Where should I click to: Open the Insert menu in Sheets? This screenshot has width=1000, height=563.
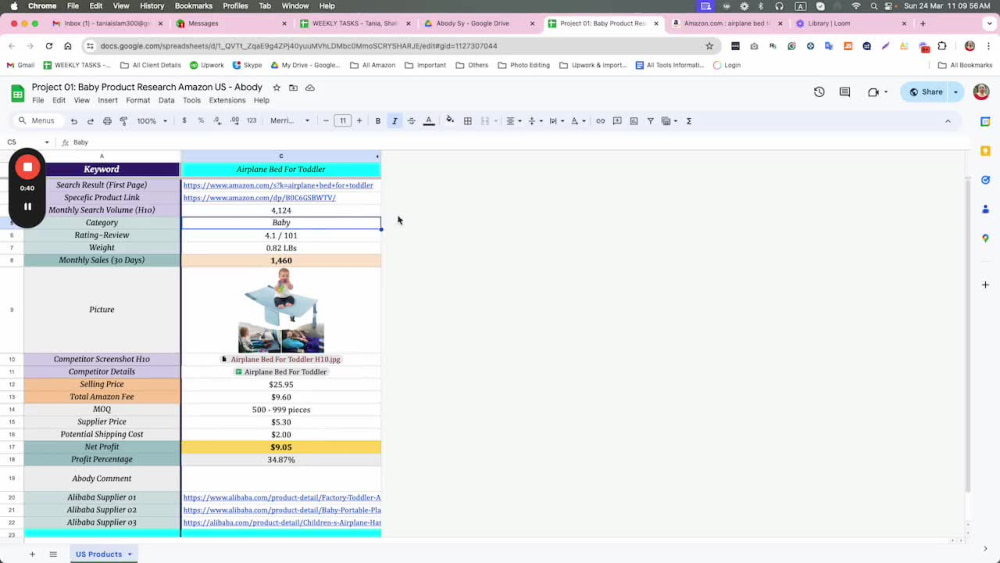coord(107,100)
